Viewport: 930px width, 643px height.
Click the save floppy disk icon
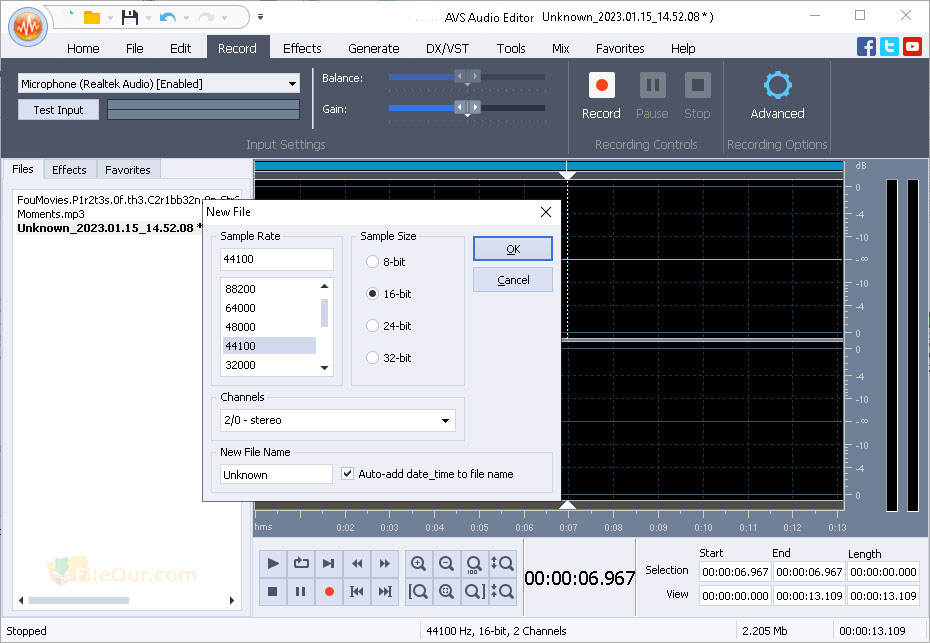click(x=129, y=17)
